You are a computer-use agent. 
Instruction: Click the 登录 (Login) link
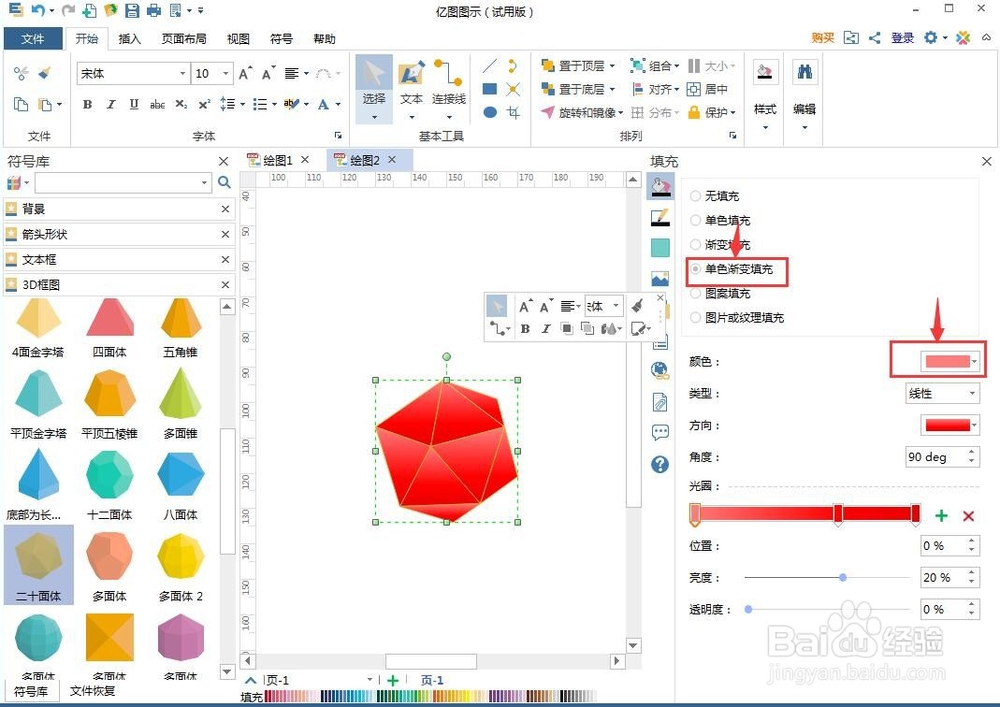tap(903, 38)
